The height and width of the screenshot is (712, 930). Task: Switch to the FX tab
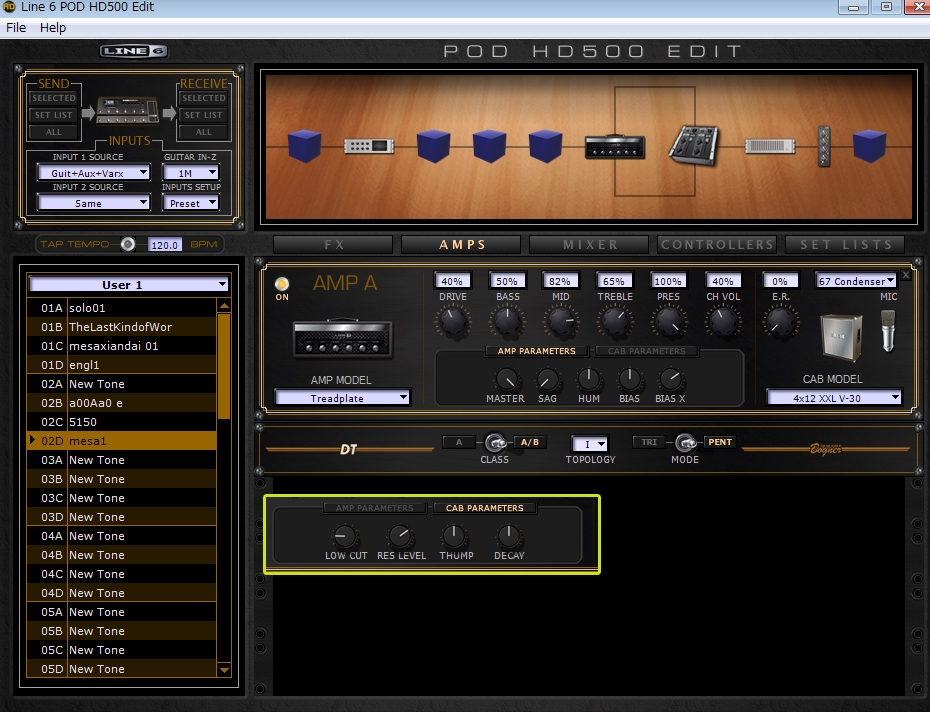(333, 244)
